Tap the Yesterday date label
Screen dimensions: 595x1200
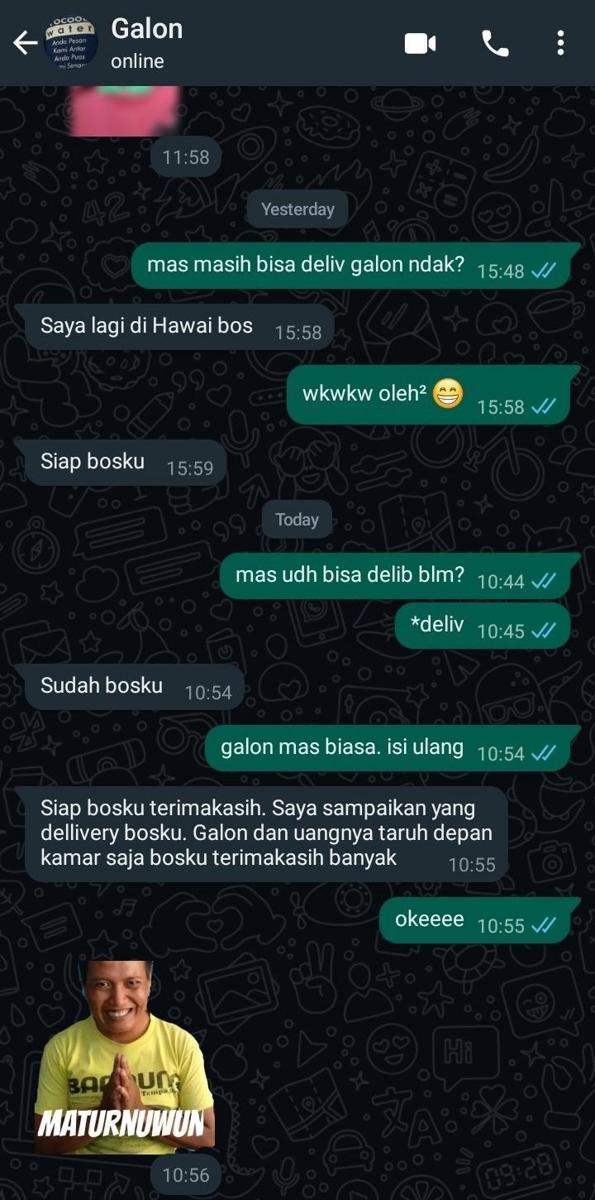298,209
